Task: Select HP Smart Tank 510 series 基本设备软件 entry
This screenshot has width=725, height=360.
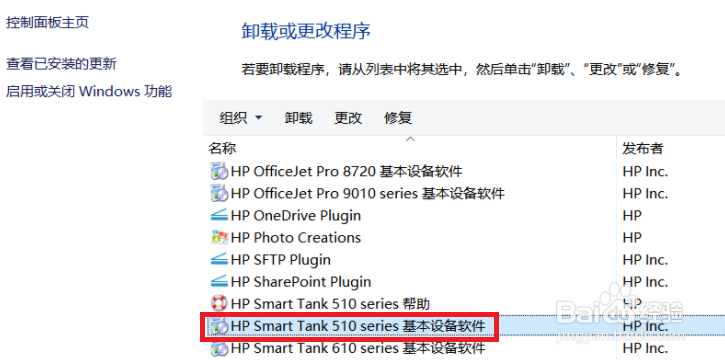Action: point(350,327)
